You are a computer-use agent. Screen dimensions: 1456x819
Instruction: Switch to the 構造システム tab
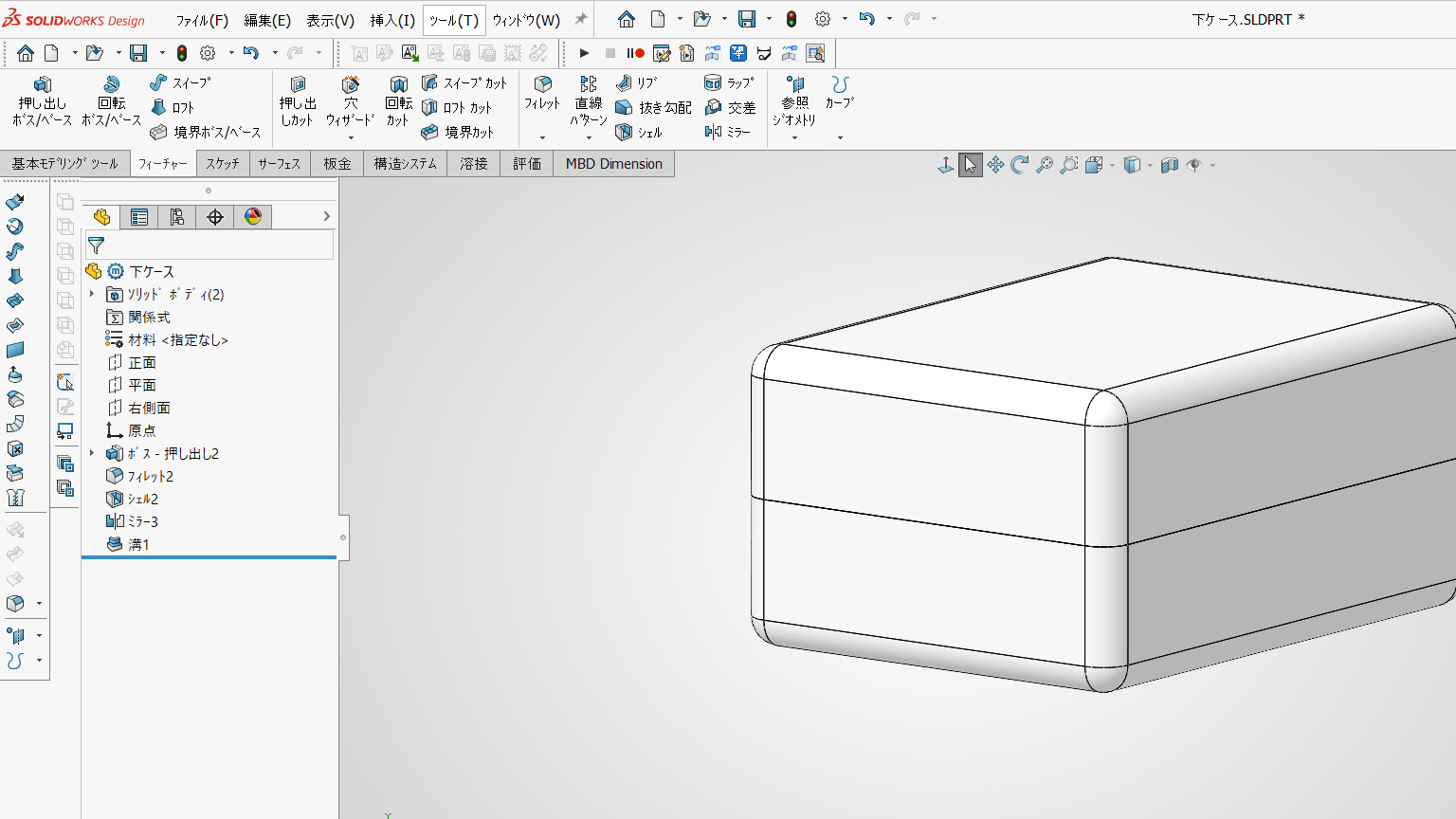(405, 164)
